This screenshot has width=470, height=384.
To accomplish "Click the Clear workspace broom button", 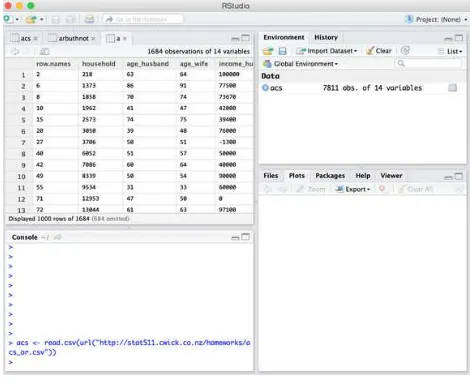I will coord(379,51).
